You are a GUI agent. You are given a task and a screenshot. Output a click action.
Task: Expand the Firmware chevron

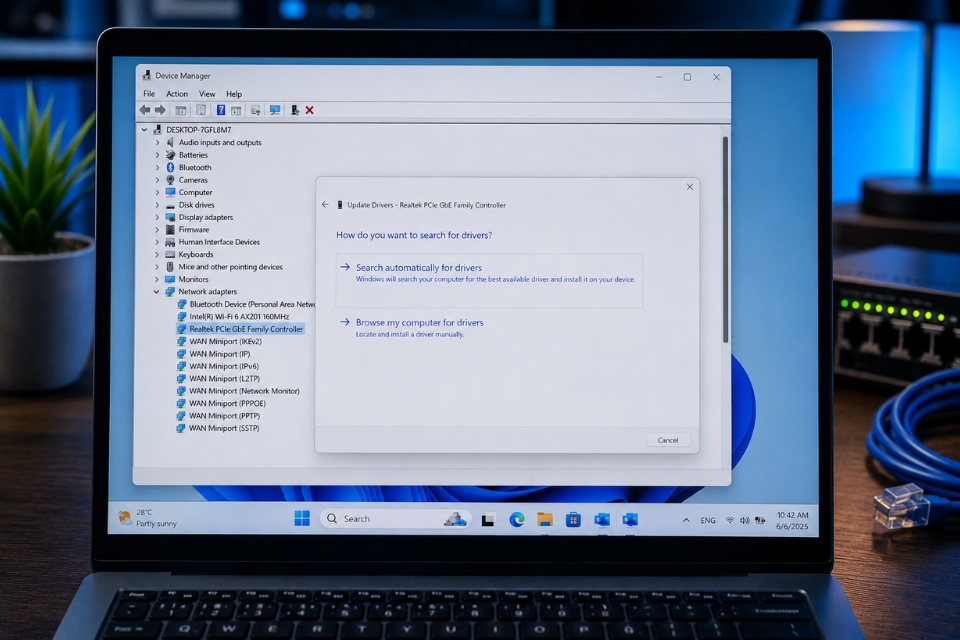(x=157, y=230)
